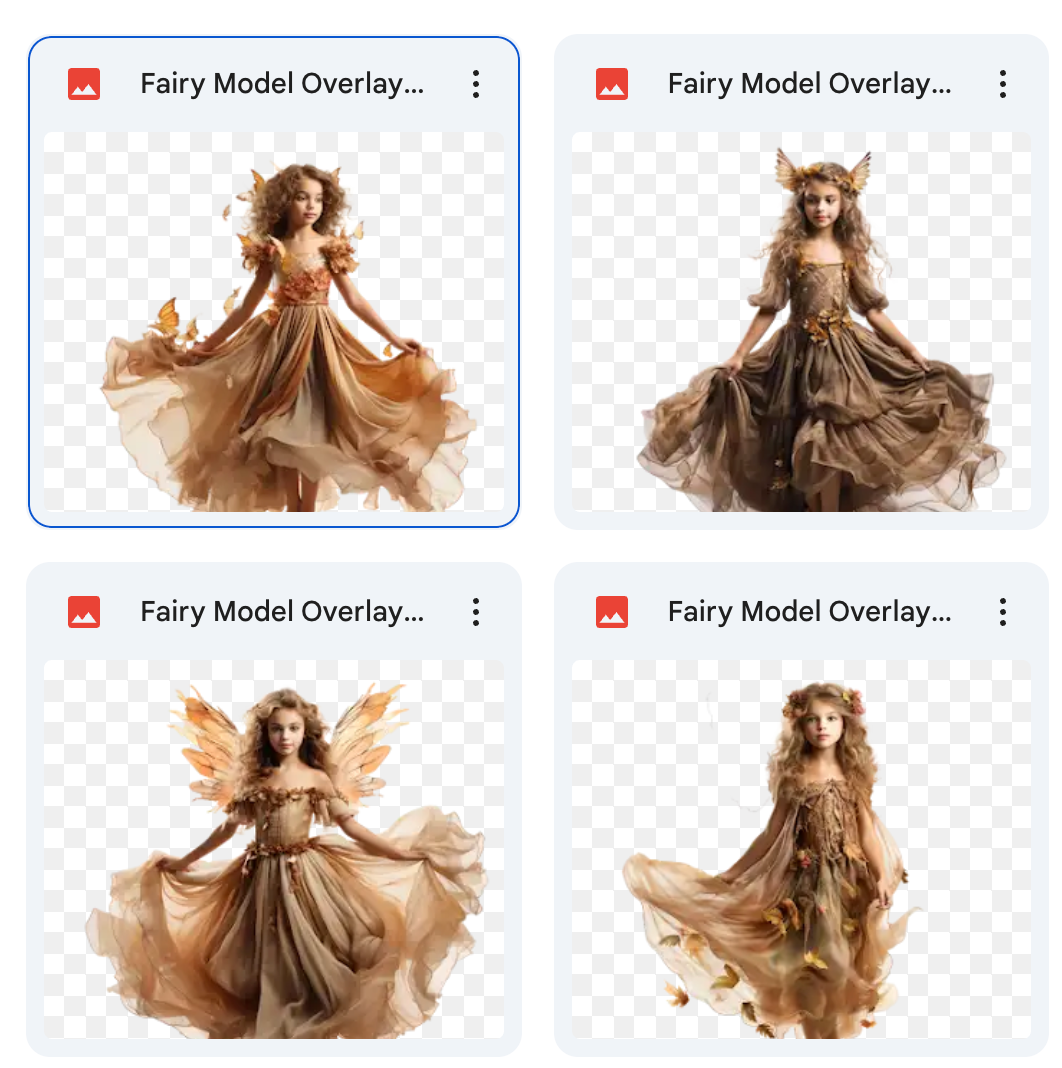Select the file name above the winged fairy image
The image size is (1062, 1068).
[x=282, y=611]
